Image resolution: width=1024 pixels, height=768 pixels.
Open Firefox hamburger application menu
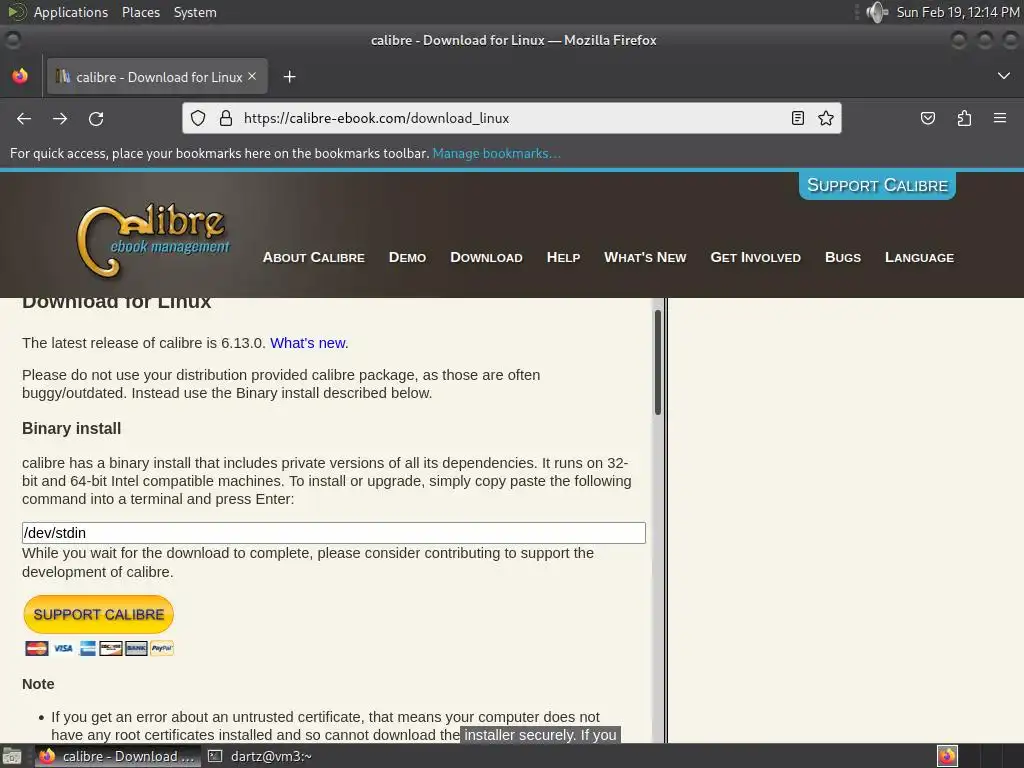coord(1000,118)
